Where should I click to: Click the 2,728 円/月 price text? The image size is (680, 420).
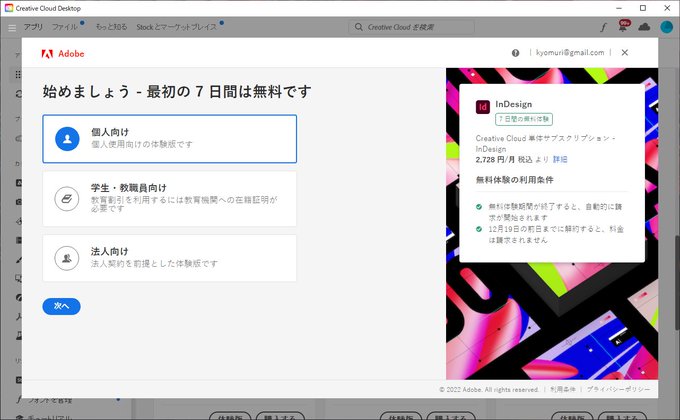point(495,159)
